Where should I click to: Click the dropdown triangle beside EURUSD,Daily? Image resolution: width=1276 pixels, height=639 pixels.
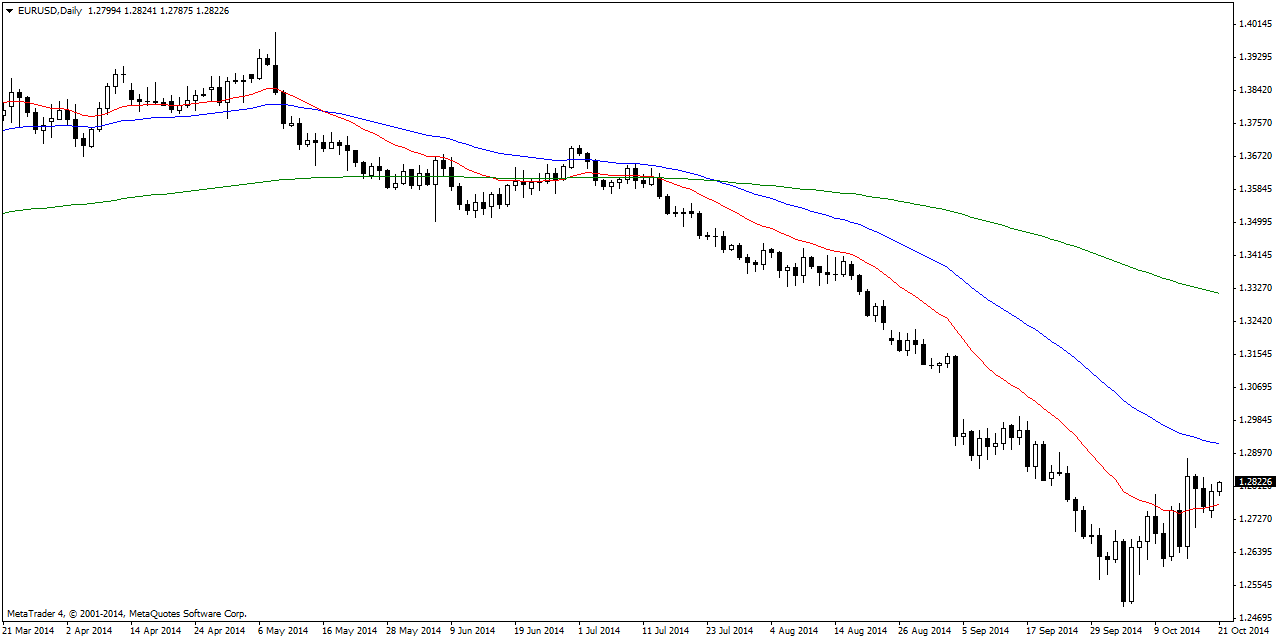pyautogui.click(x=9, y=9)
